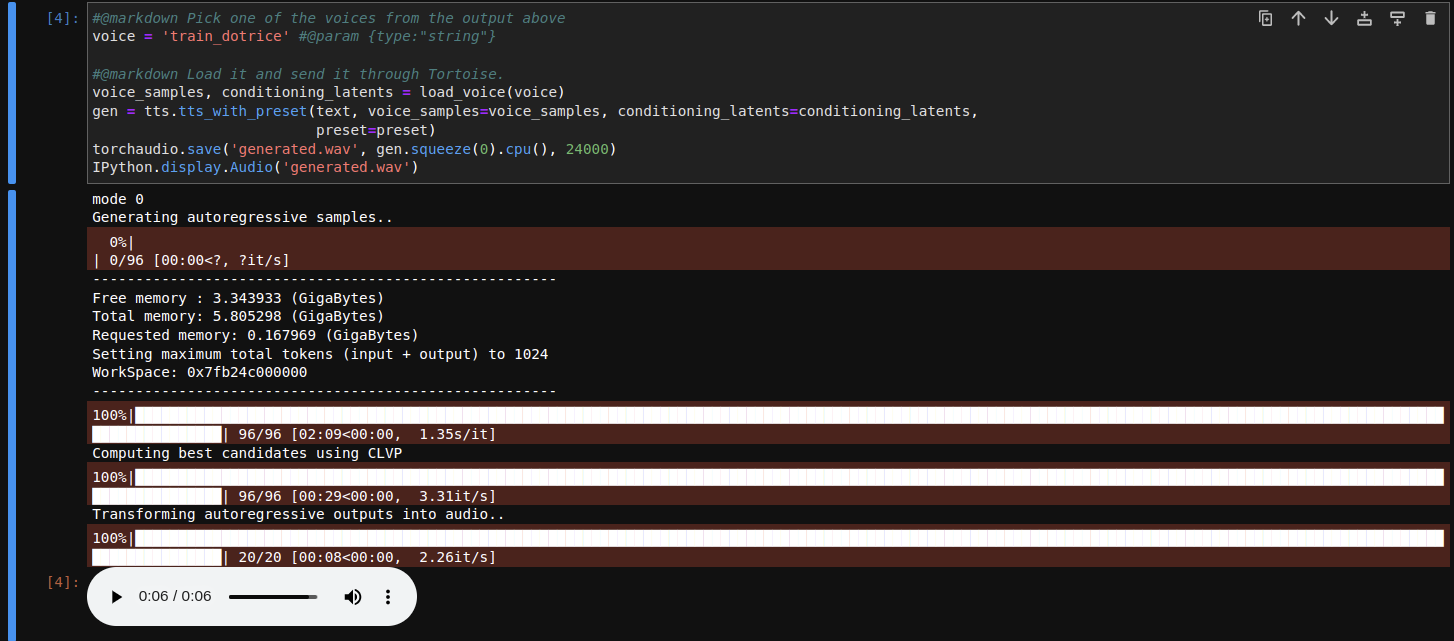This screenshot has width=1454, height=641.
Task: Click the [4] execution count beside the code
Action: point(59,17)
